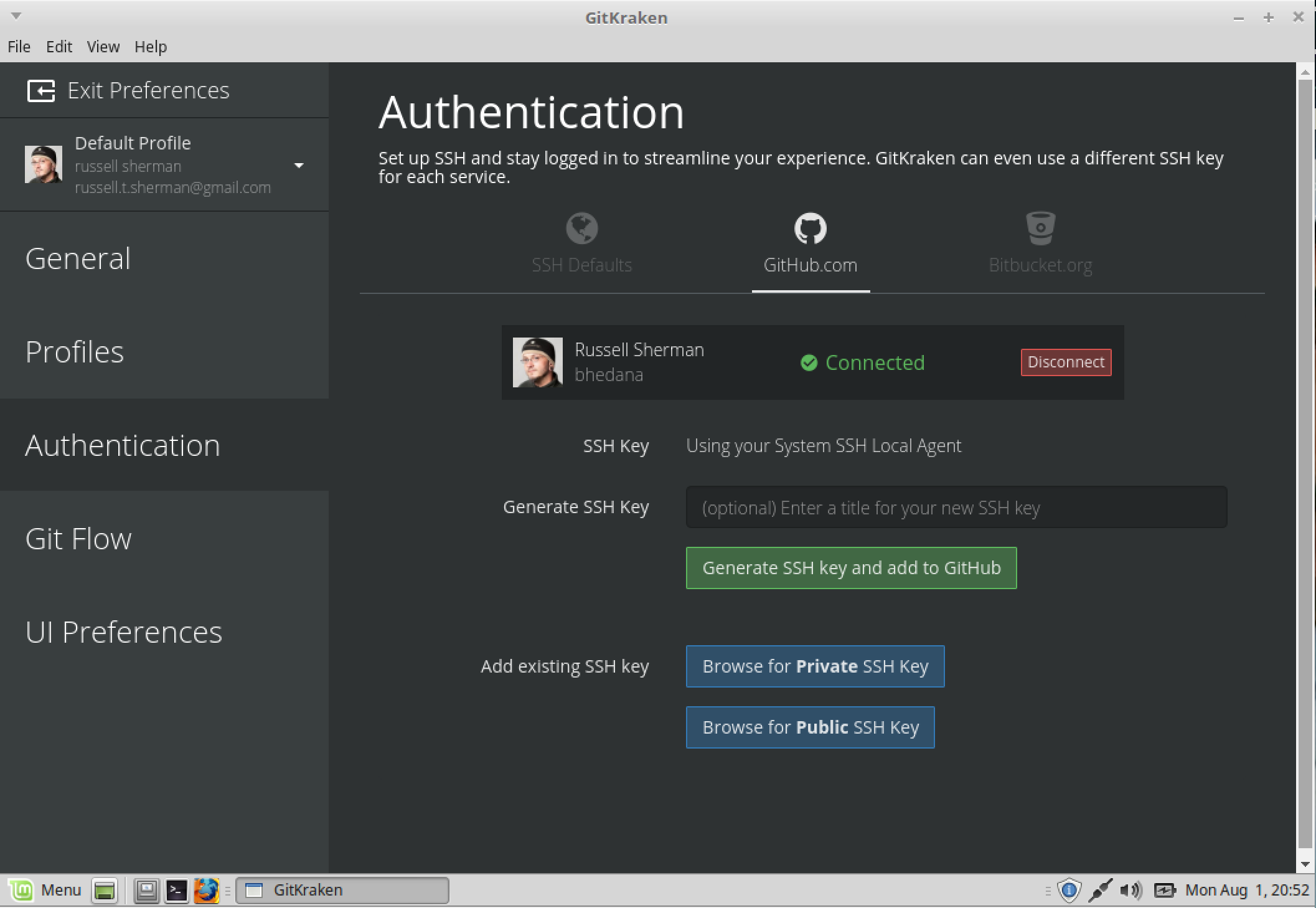
Task: Launch the file manager from the taskbar
Action: [147, 891]
